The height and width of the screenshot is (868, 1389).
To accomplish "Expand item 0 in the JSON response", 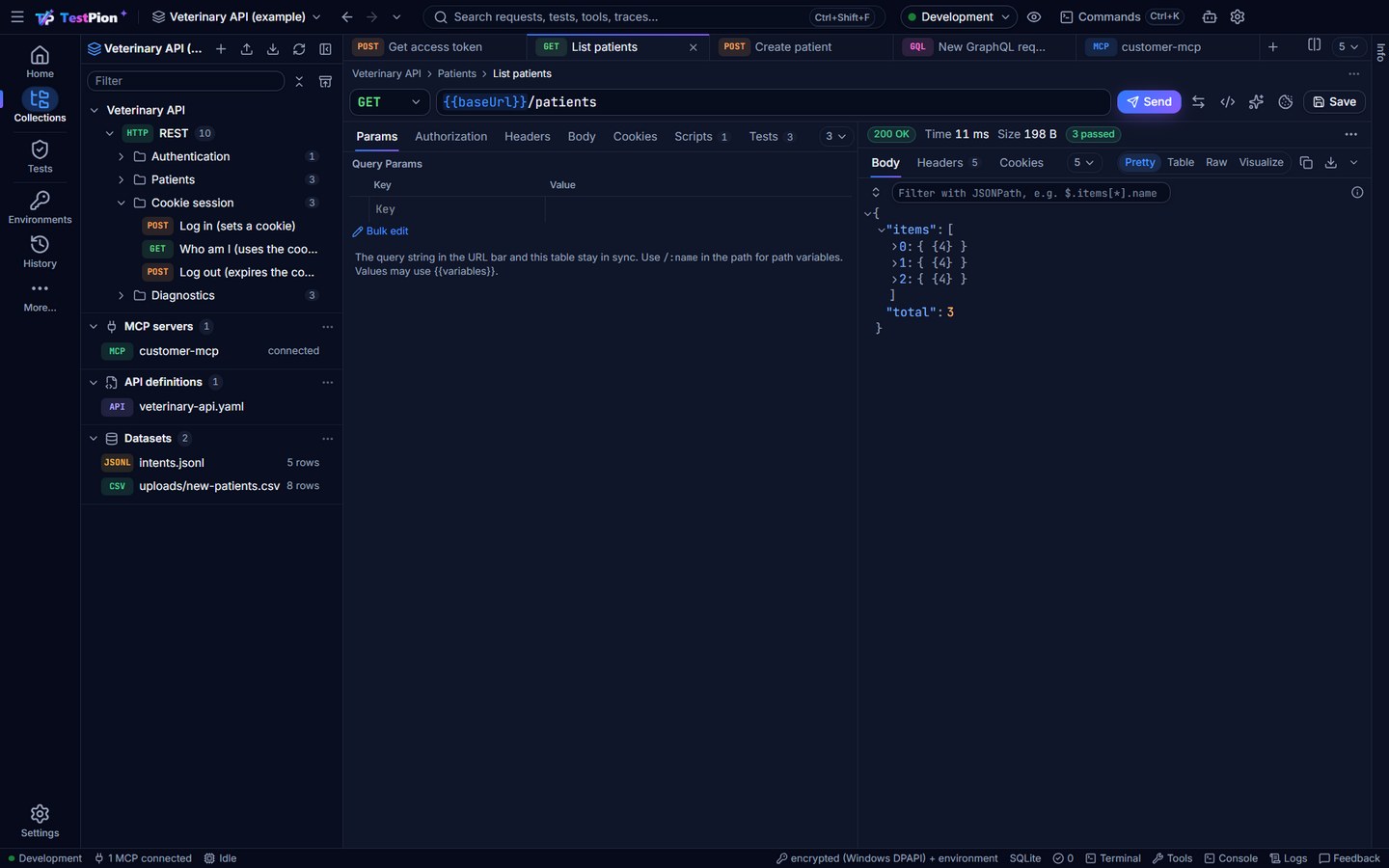I will [894, 247].
